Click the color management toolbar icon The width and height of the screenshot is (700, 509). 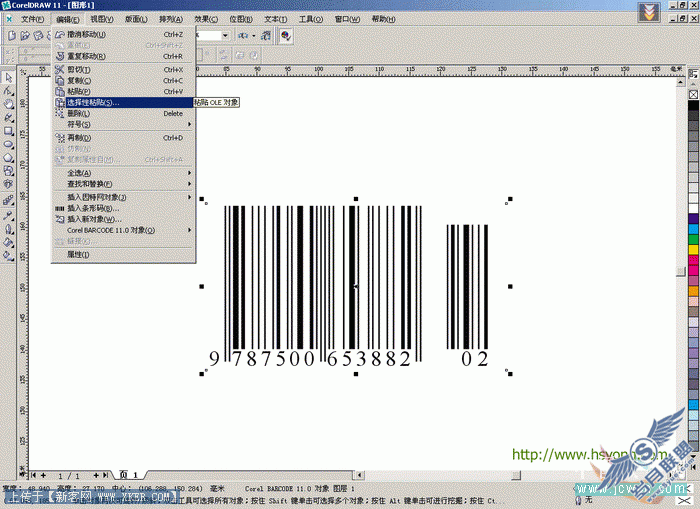coord(286,35)
